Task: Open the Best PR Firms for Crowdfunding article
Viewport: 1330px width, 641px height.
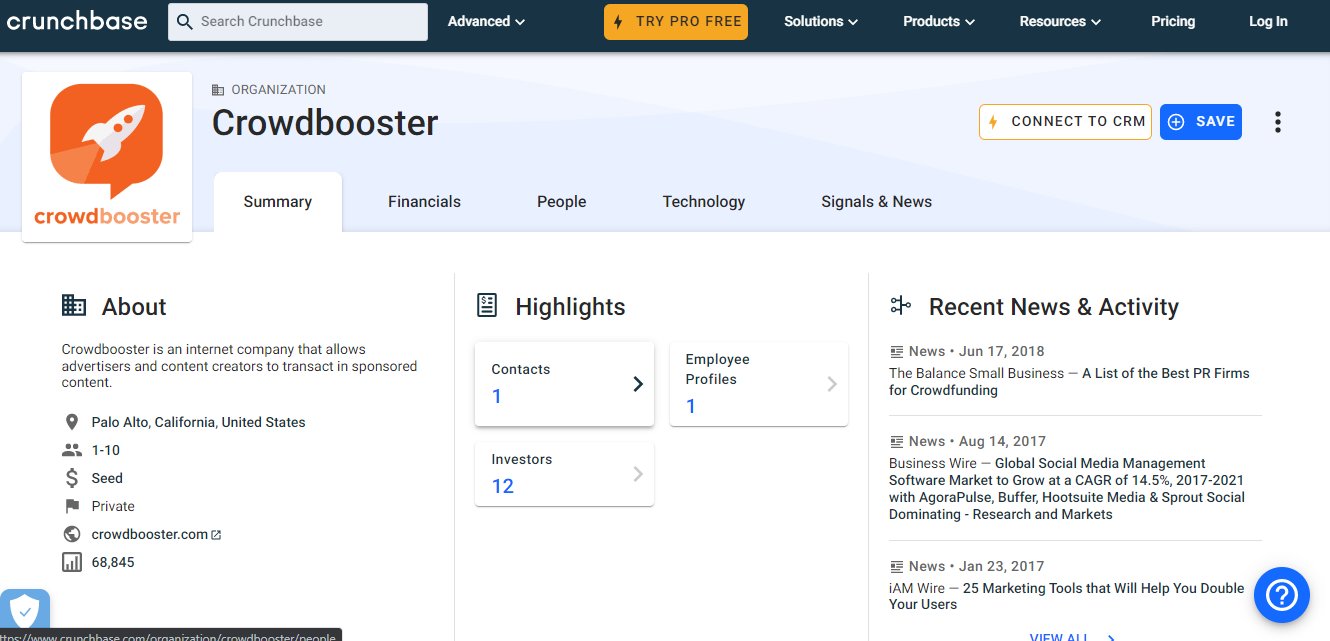Action: click(1069, 382)
